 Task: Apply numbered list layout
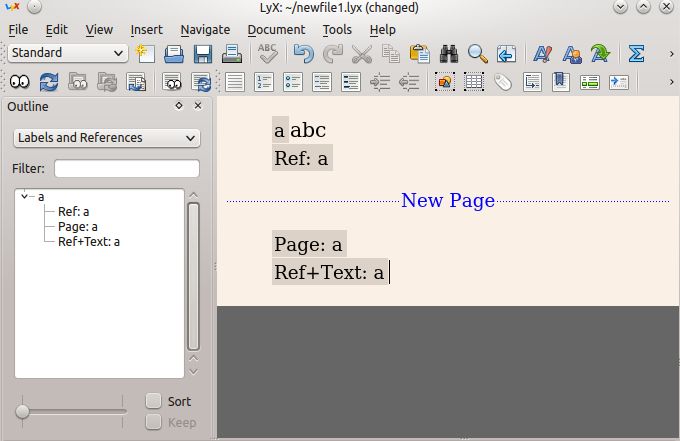coord(264,82)
